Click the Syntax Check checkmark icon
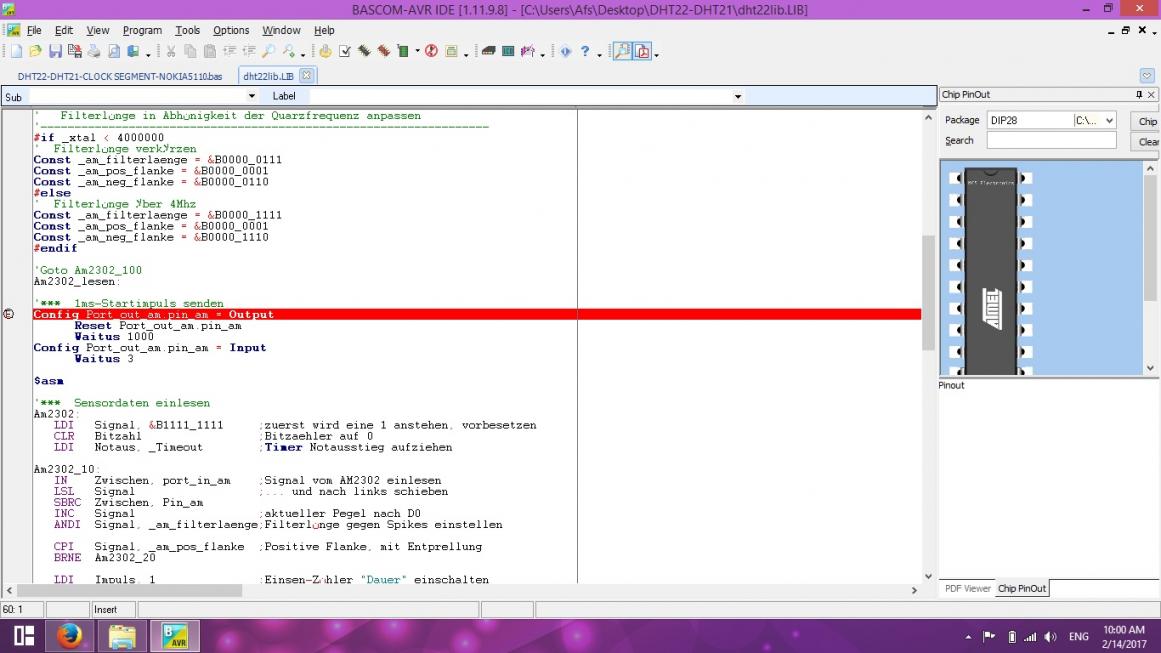This screenshot has height=653, width=1161. click(x=345, y=51)
